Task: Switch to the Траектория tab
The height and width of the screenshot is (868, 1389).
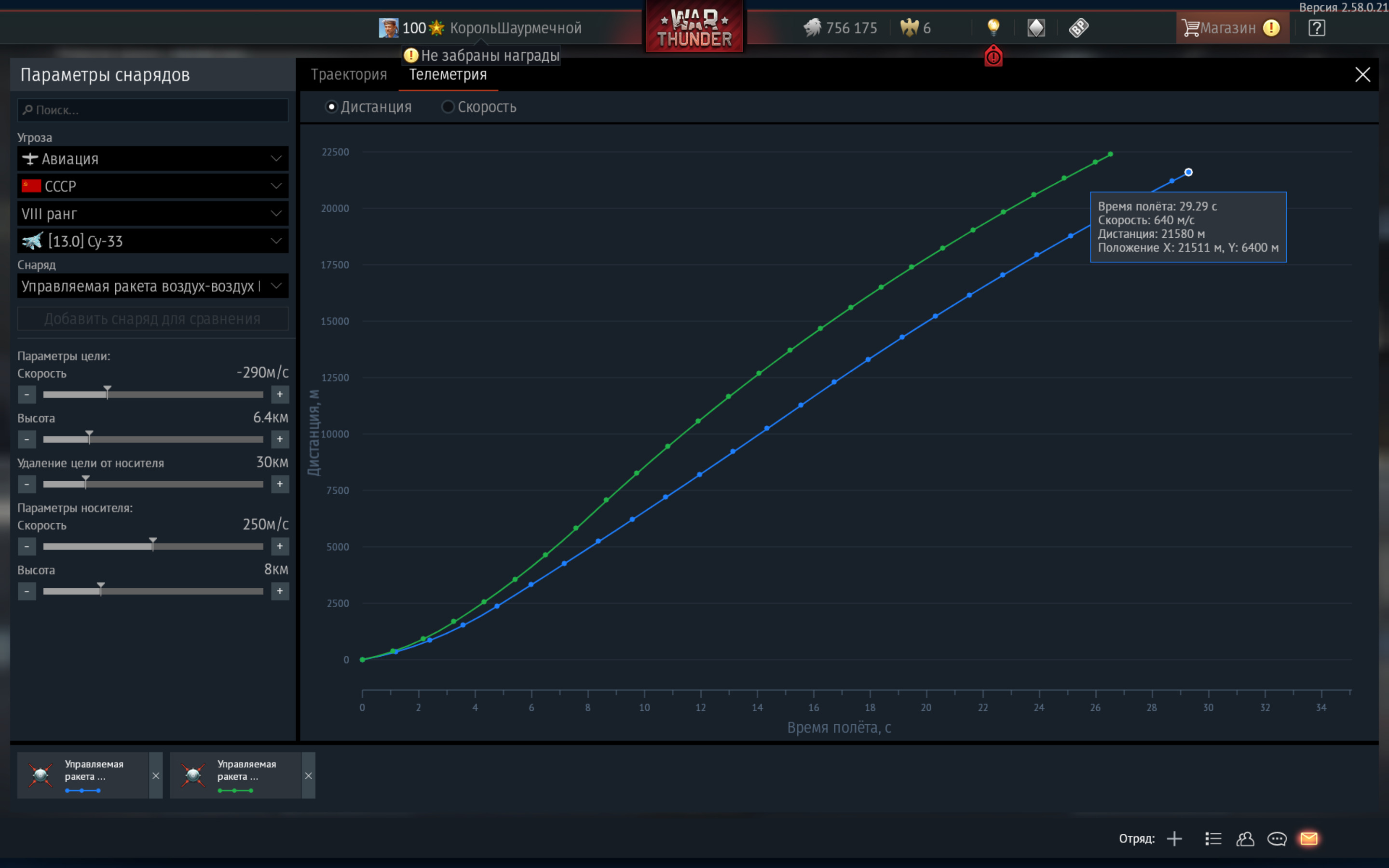Action: [x=349, y=75]
